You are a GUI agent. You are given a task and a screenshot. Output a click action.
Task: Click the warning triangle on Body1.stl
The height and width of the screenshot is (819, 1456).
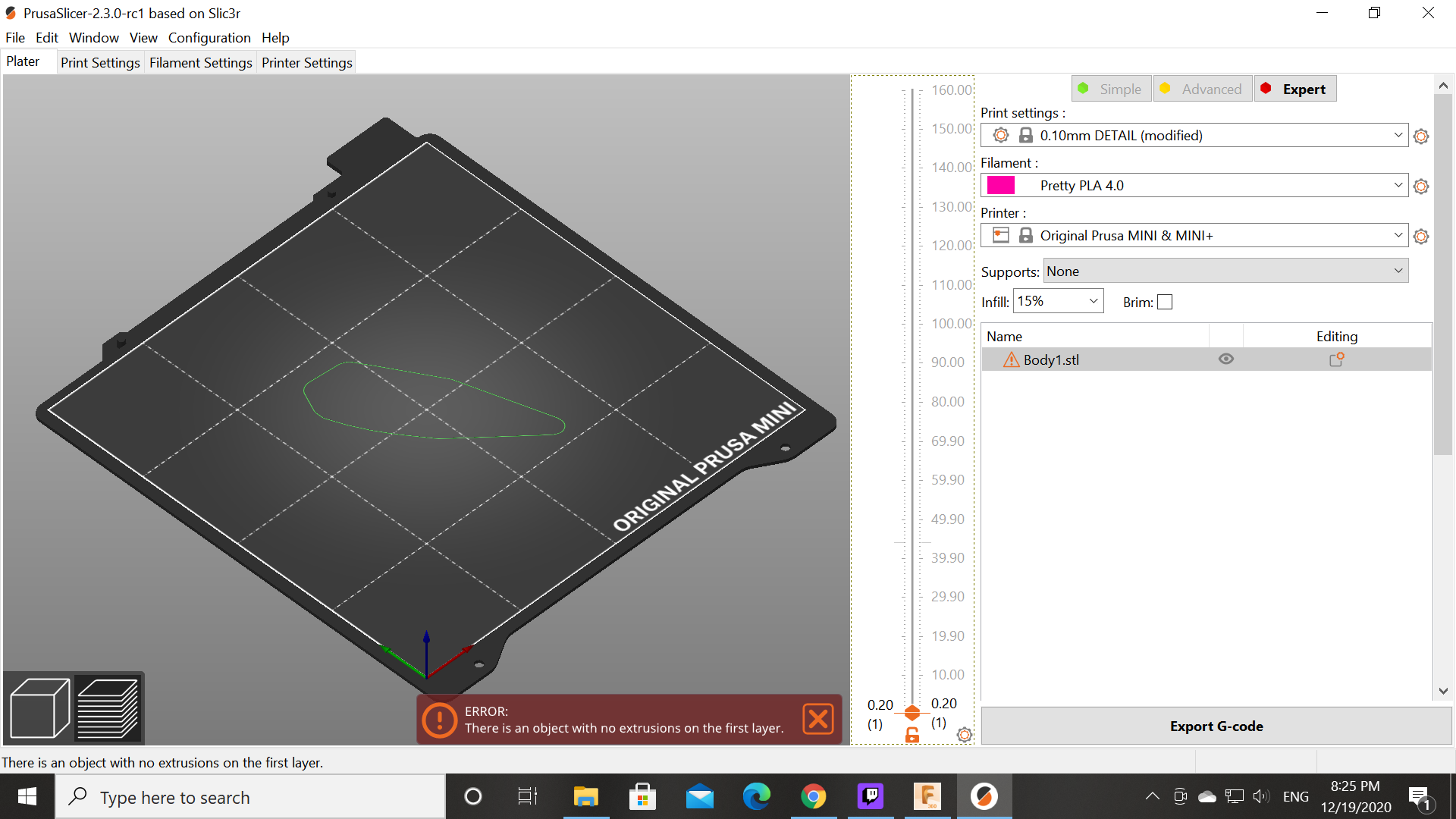pos(1011,359)
